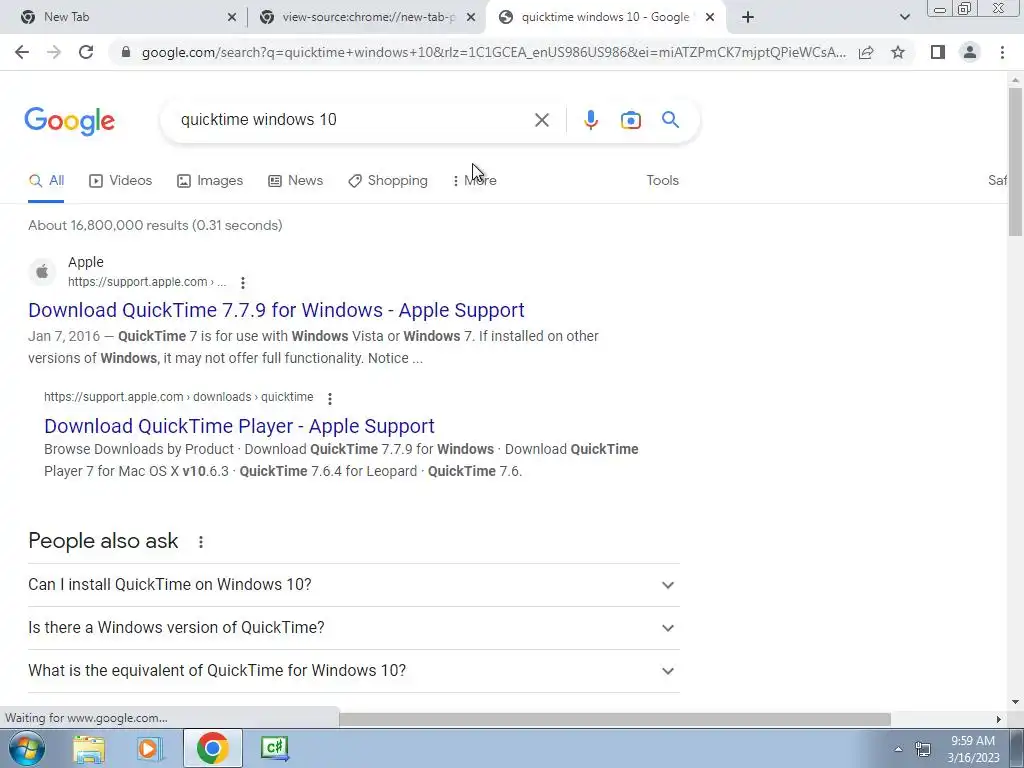Search by image with the camera icon

pyautogui.click(x=630, y=120)
